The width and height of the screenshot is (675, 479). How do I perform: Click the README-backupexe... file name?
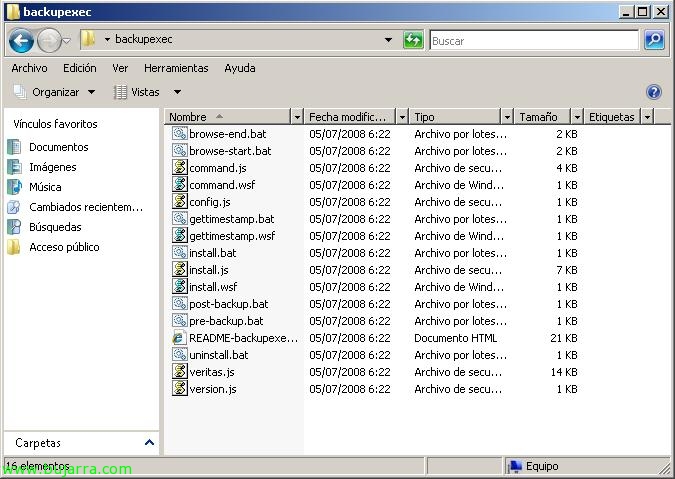(243, 338)
